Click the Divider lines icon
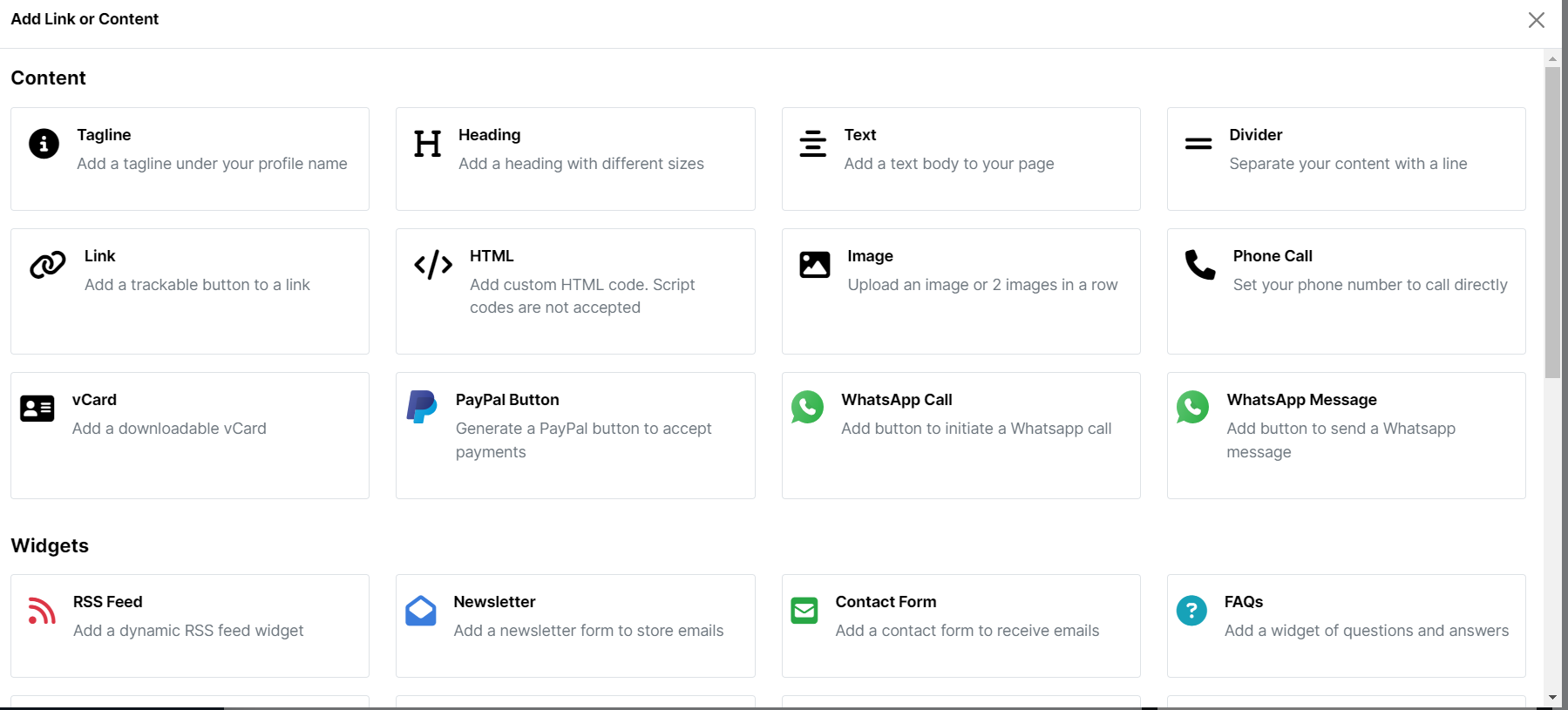 pos(1198,144)
